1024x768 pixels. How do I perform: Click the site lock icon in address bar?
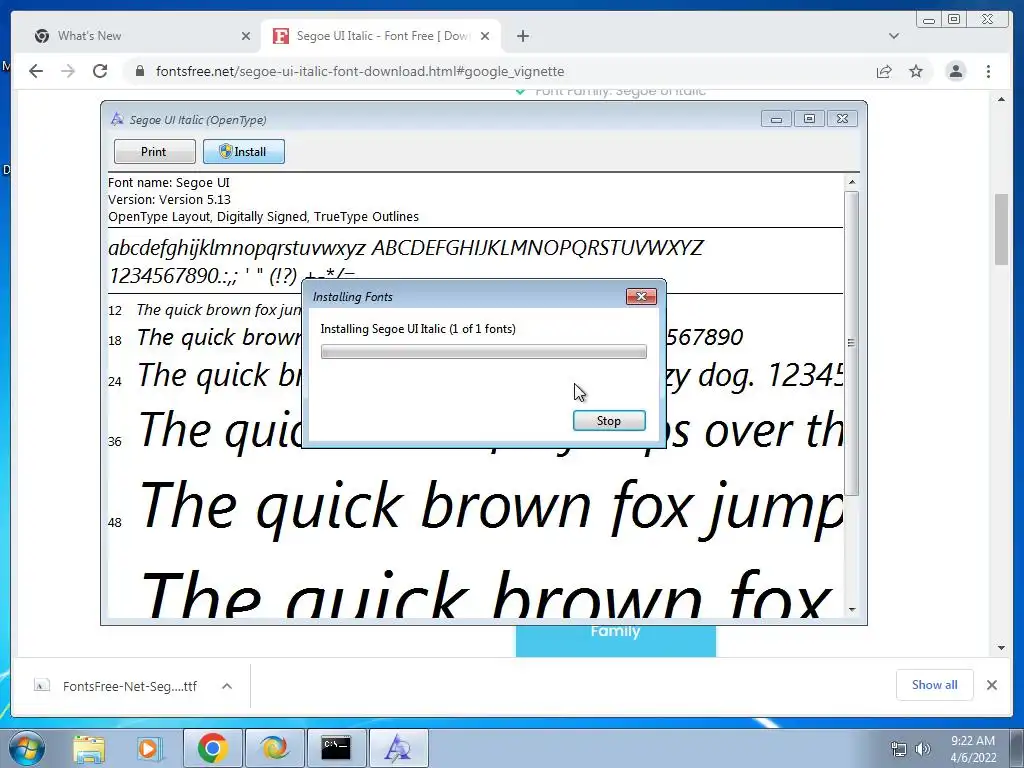pyautogui.click(x=140, y=71)
